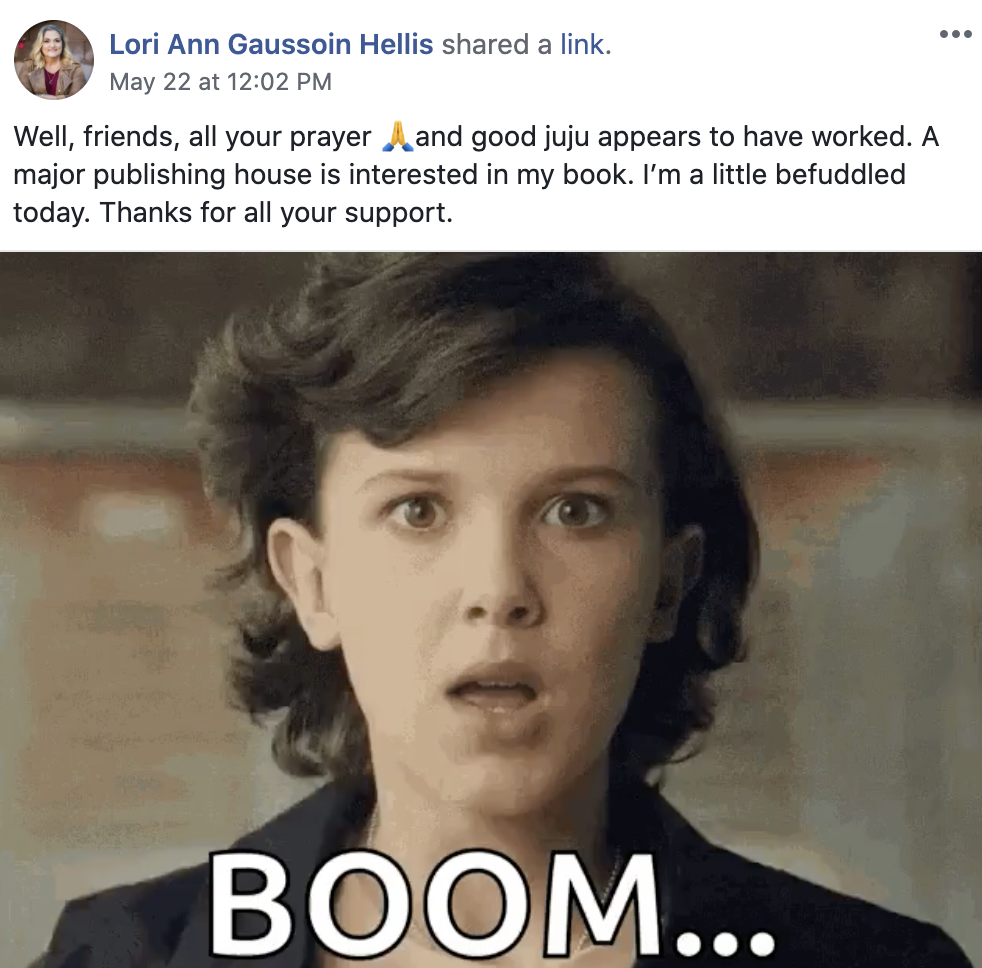The image size is (982, 968).
Task: Open the shared GIF image
Action: click(x=491, y=610)
